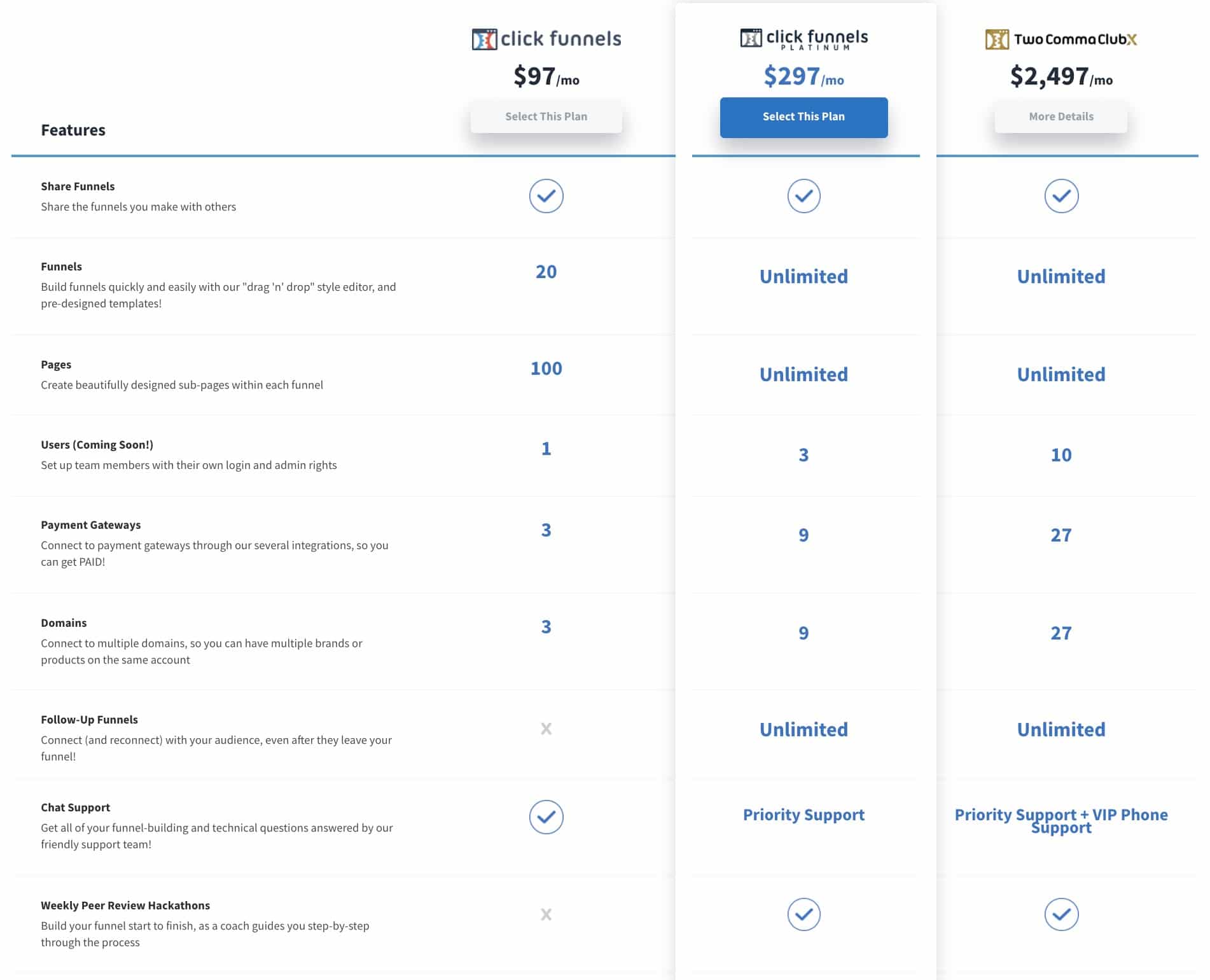
Task: Click the Follow-Up Funnels feature title
Action: pyautogui.click(x=89, y=720)
